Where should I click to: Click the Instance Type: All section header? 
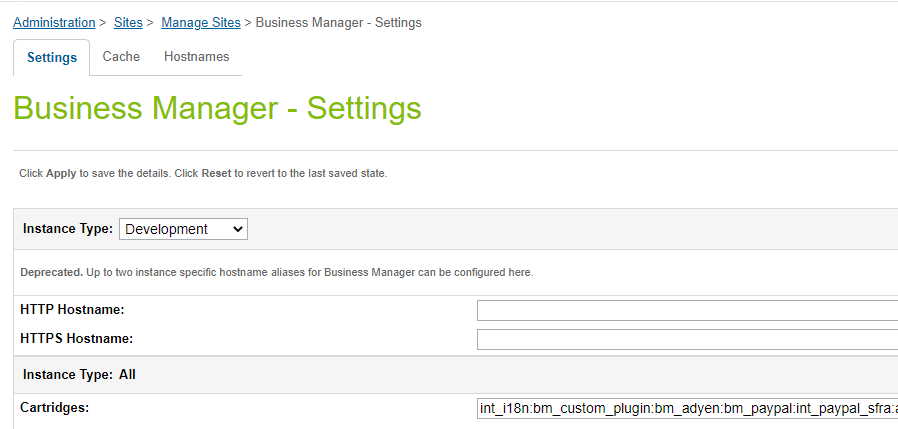point(79,375)
